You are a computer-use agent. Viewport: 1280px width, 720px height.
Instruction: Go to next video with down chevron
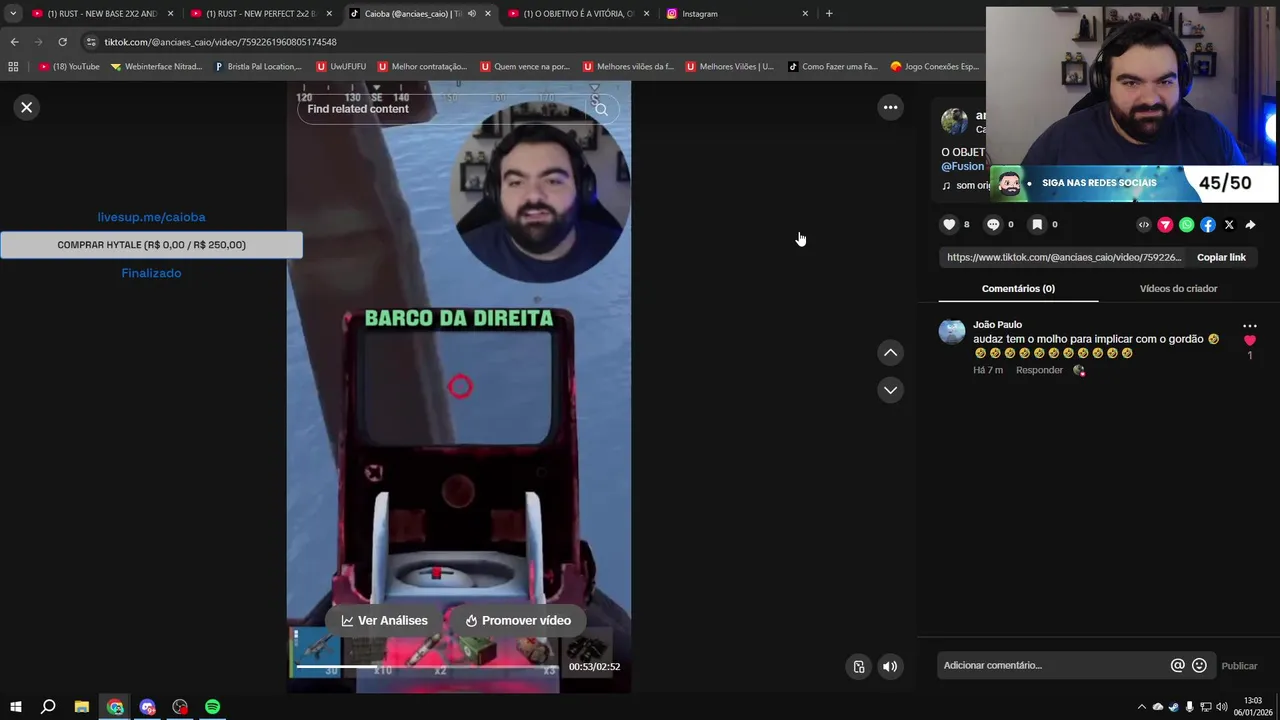click(890, 390)
